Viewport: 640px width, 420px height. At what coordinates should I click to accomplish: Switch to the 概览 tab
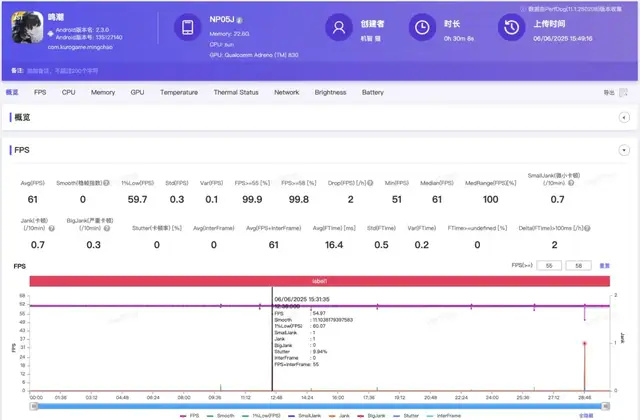[x=12, y=92]
